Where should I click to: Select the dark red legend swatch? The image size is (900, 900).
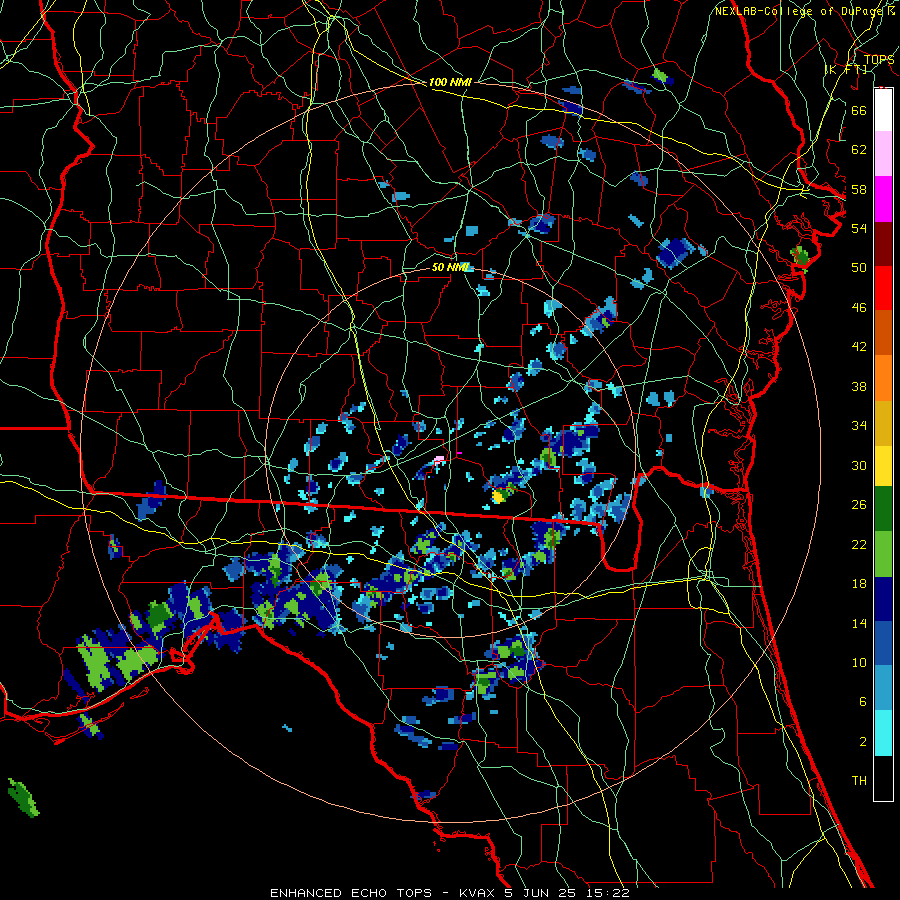(x=883, y=243)
